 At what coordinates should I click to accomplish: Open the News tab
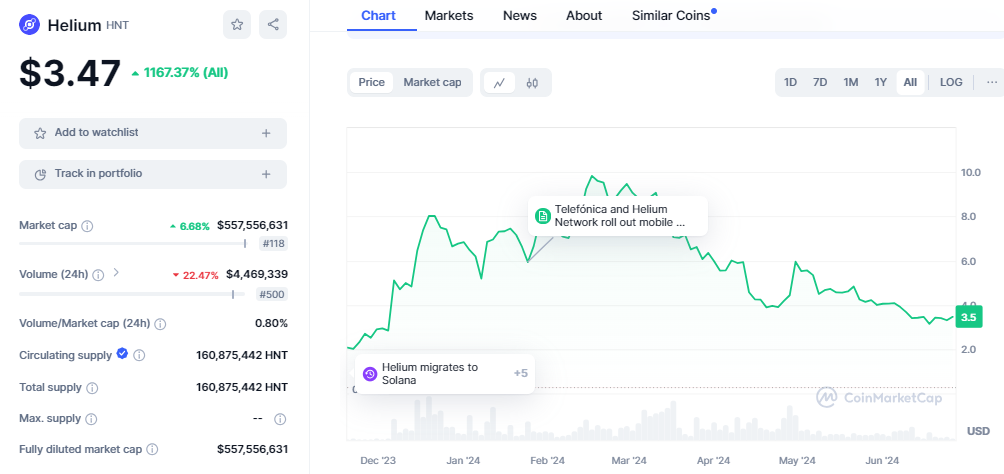[520, 15]
